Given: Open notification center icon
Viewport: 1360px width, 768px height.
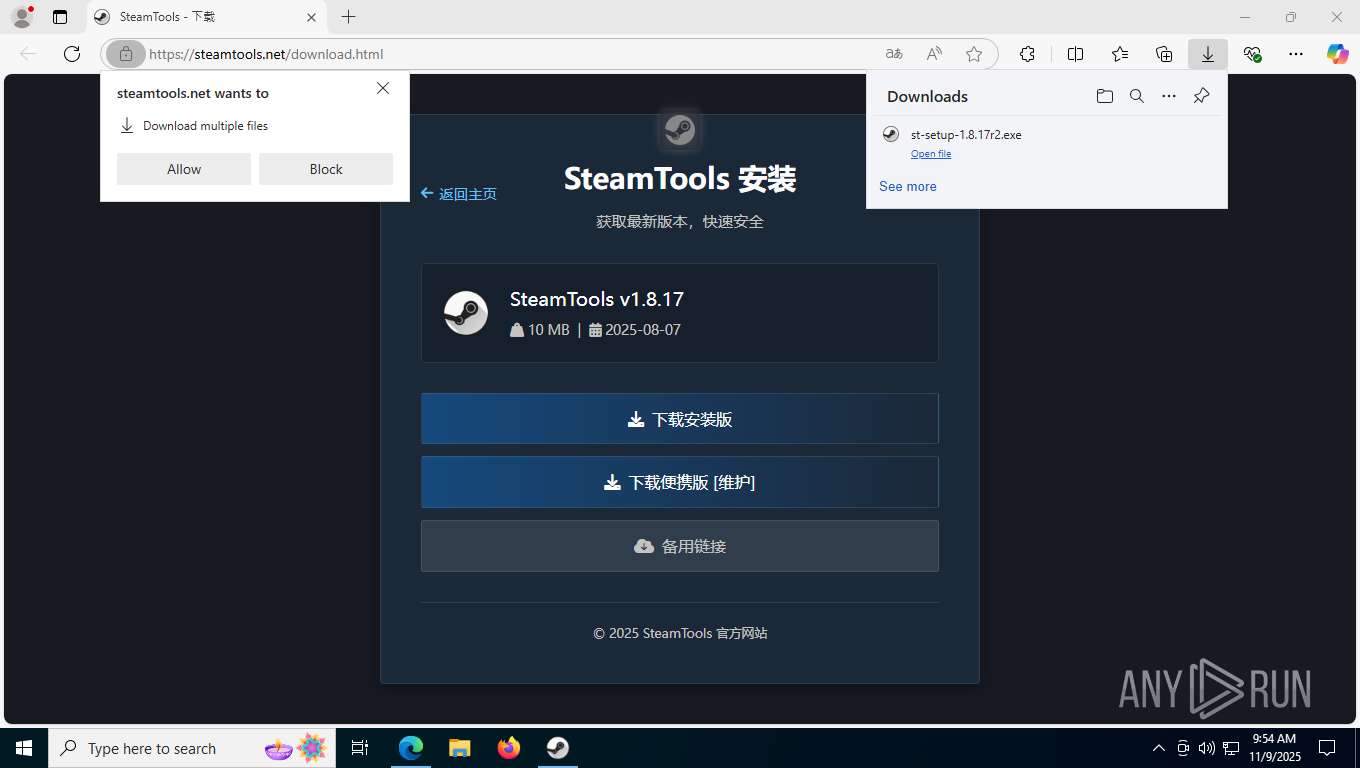Looking at the screenshot, I should click(x=1327, y=748).
